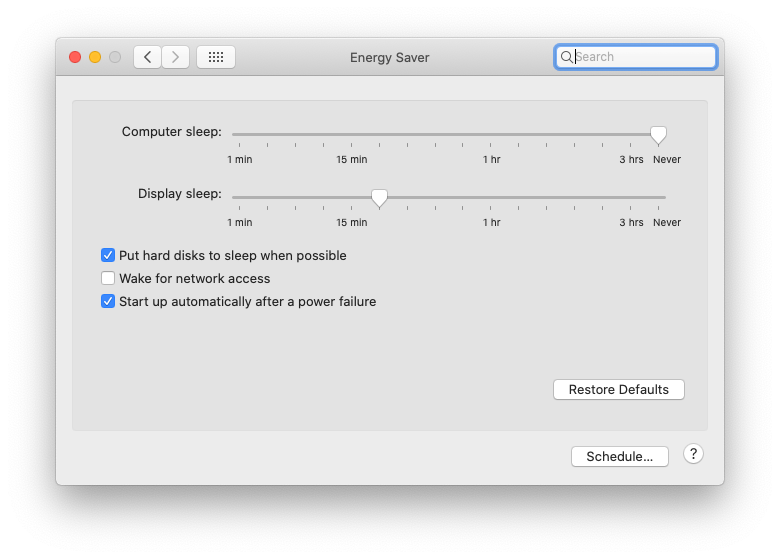Click the Display sleep slider thumb

pyautogui.click(x=379, y=197)
